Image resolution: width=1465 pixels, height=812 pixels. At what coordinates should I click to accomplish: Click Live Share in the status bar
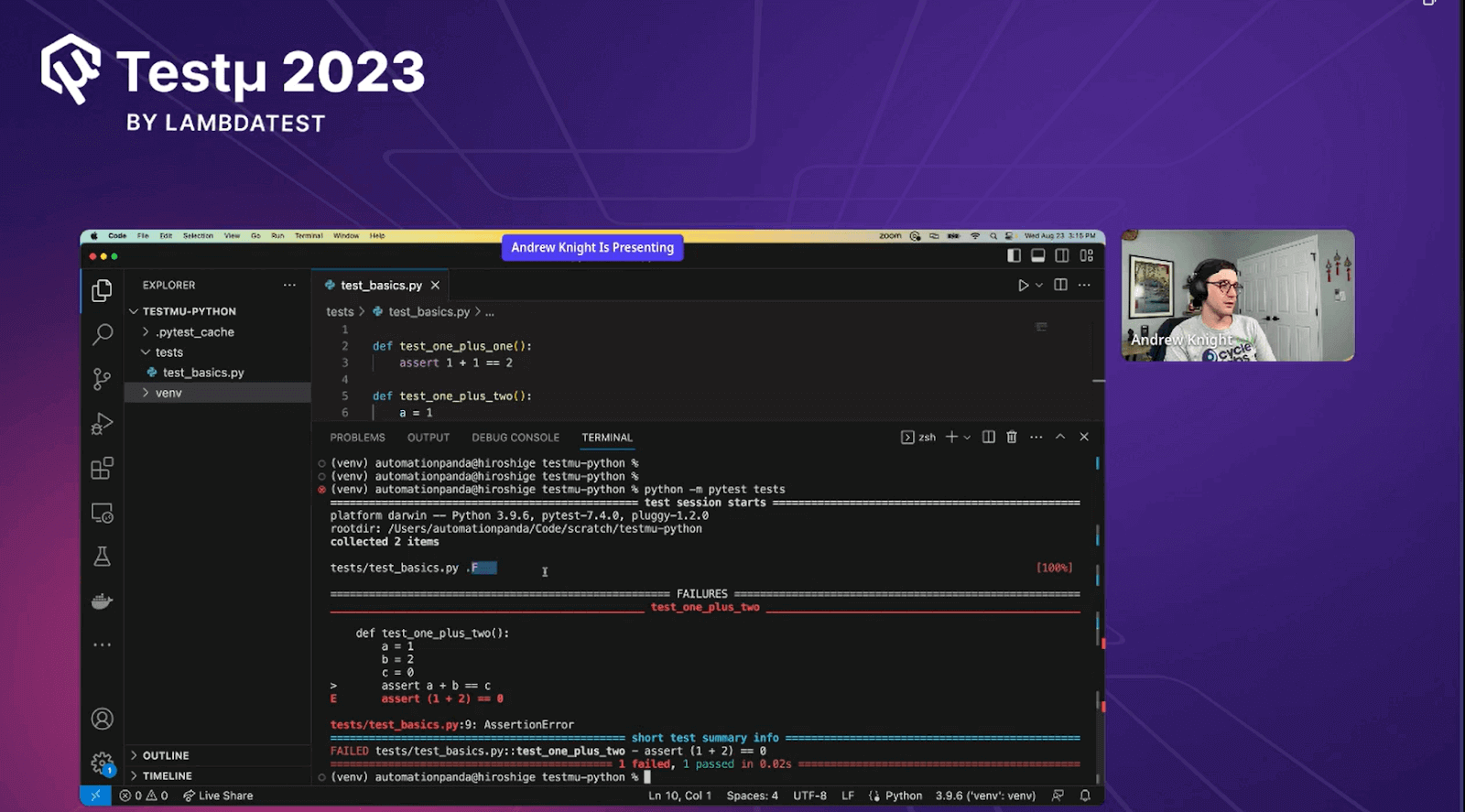tap(218, 796)
